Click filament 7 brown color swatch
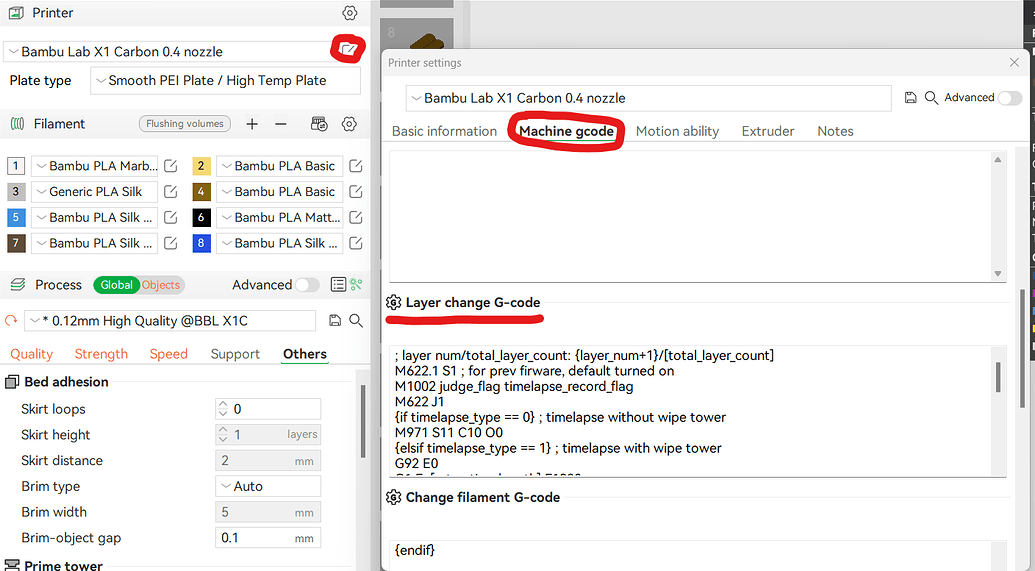 pyautogui.click(x=15, y=243)
